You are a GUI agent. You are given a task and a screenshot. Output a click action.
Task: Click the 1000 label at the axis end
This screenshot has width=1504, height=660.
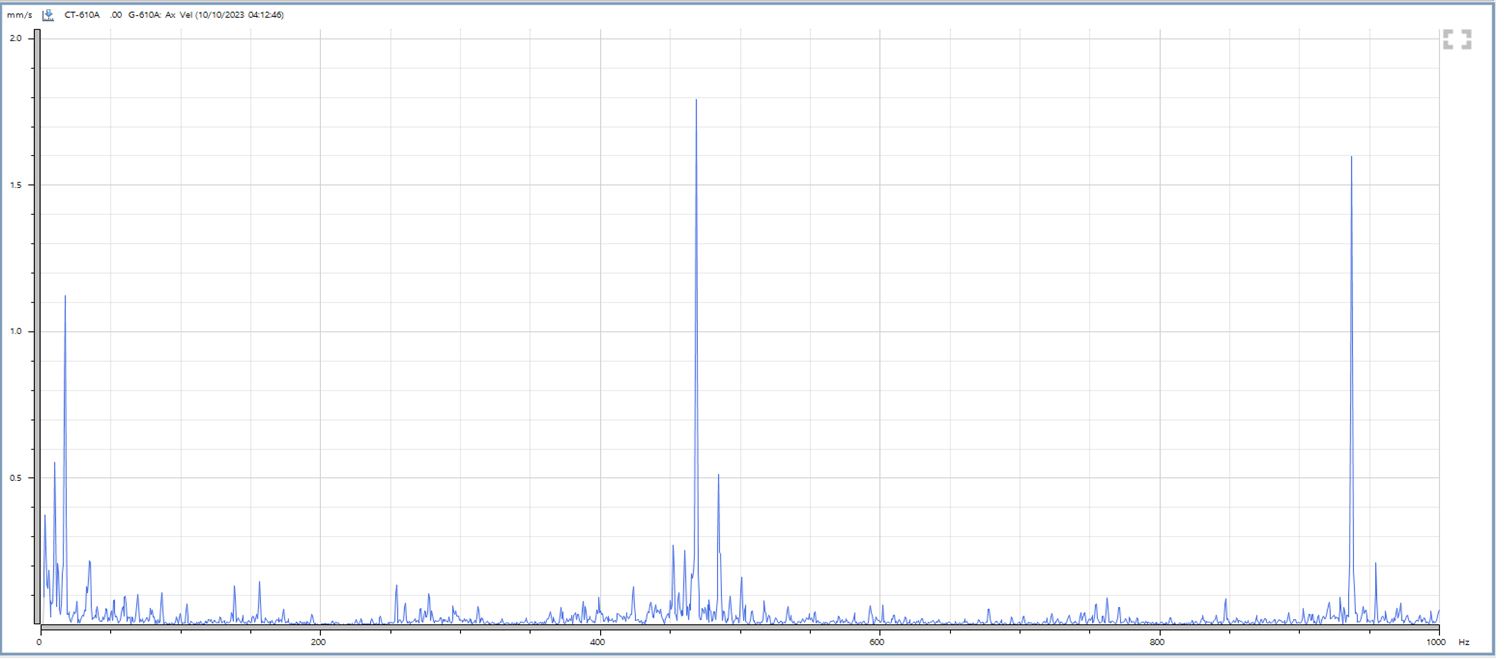tap(1436, 641)
